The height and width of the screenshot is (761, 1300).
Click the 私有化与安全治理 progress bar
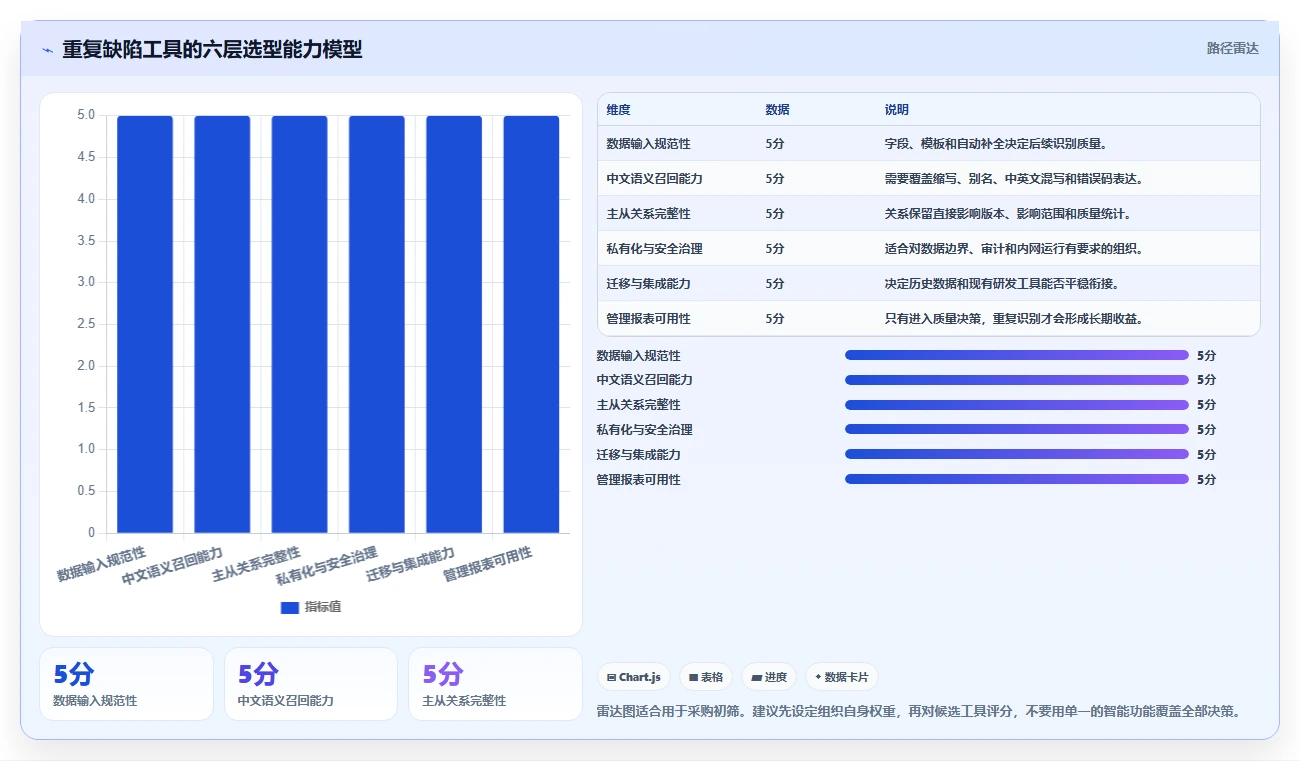click(x=1017, y=429)
